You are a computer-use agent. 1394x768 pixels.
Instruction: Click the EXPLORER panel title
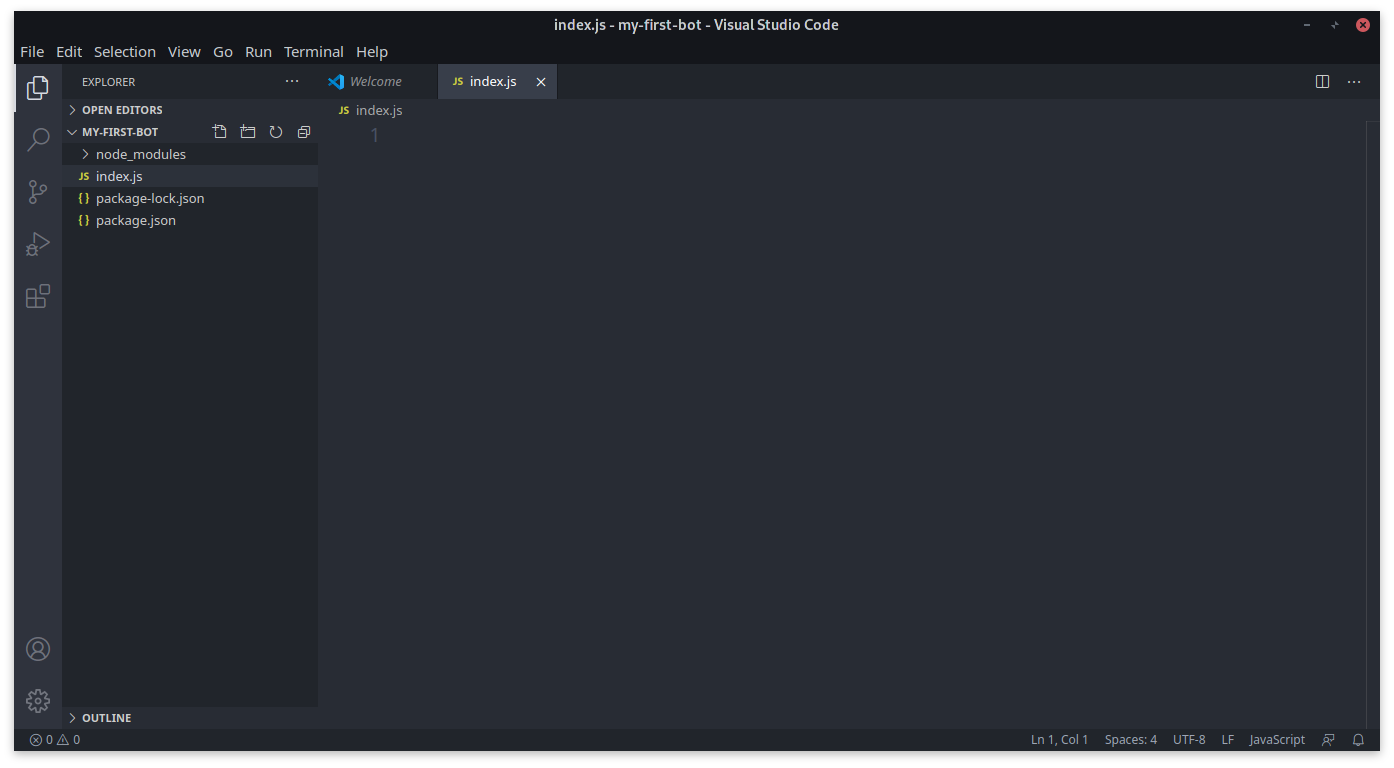[108, 82]
